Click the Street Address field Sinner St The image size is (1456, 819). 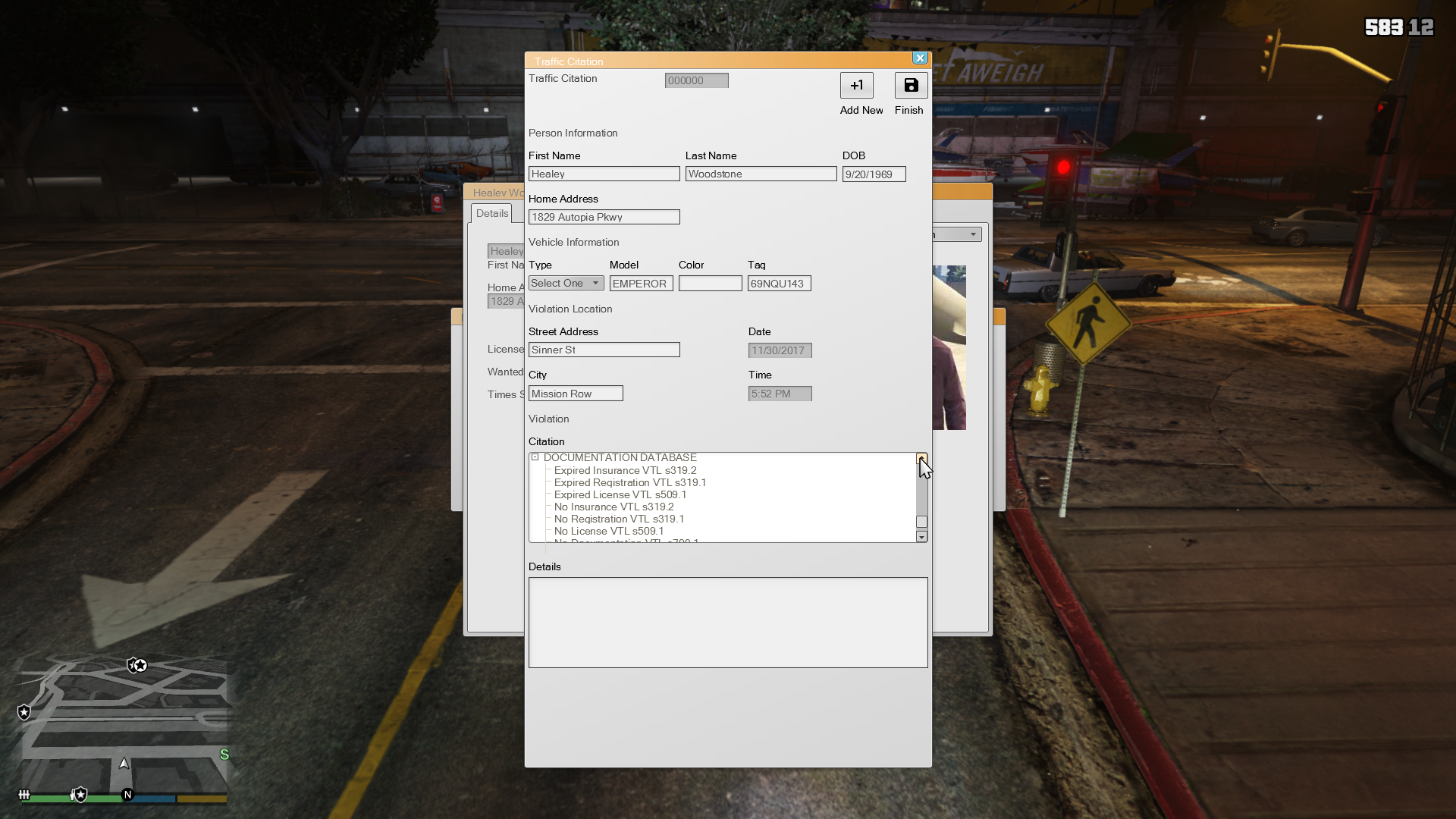coord(604,350)
